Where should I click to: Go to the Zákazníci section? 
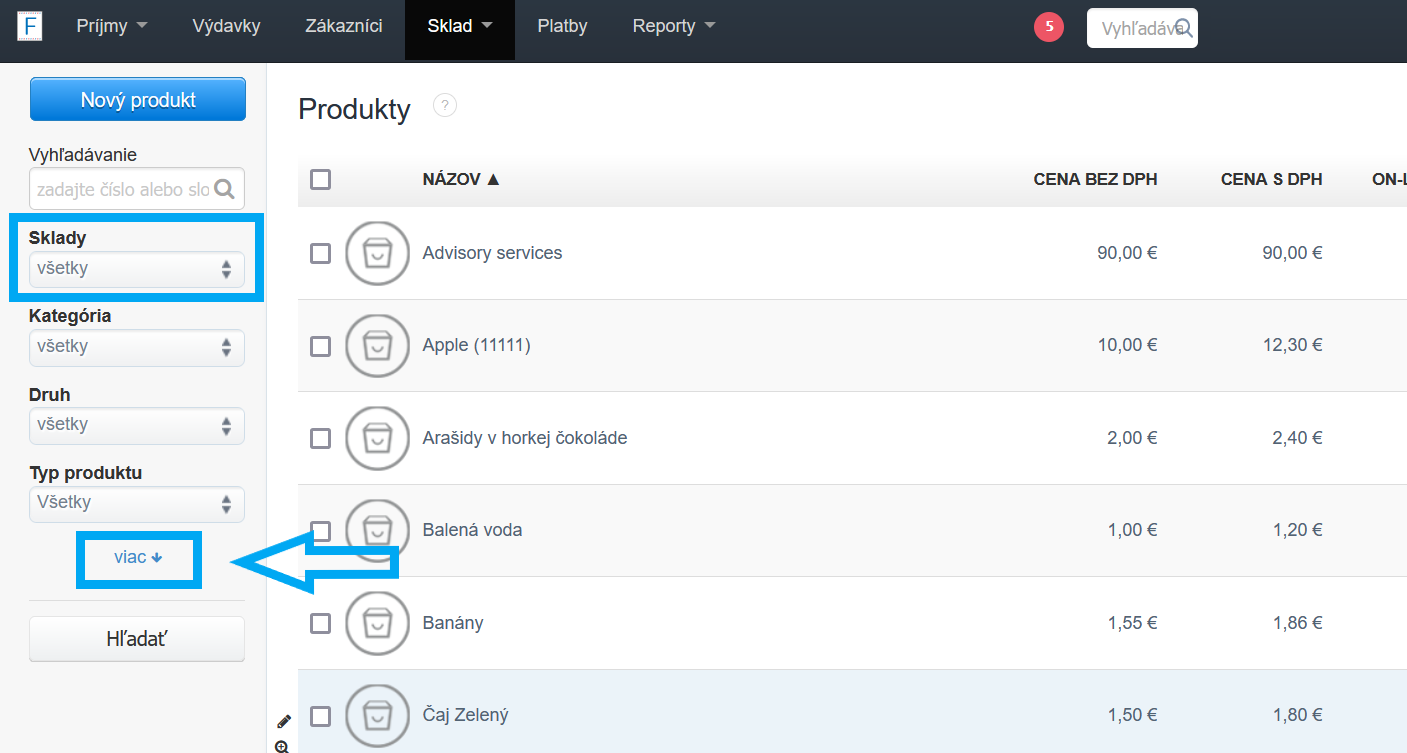pos(344,27)
